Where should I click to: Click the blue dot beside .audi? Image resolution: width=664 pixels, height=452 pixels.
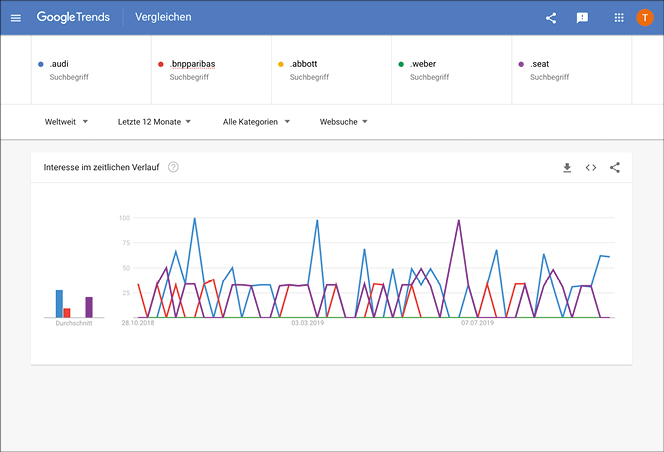[41, 64]
